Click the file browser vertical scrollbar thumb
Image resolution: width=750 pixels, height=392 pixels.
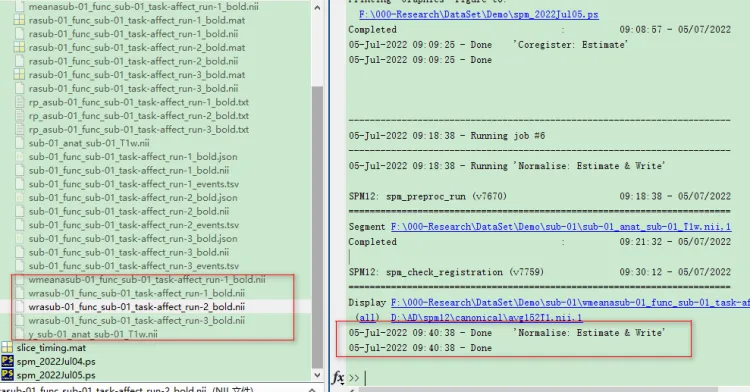[317, 227]
